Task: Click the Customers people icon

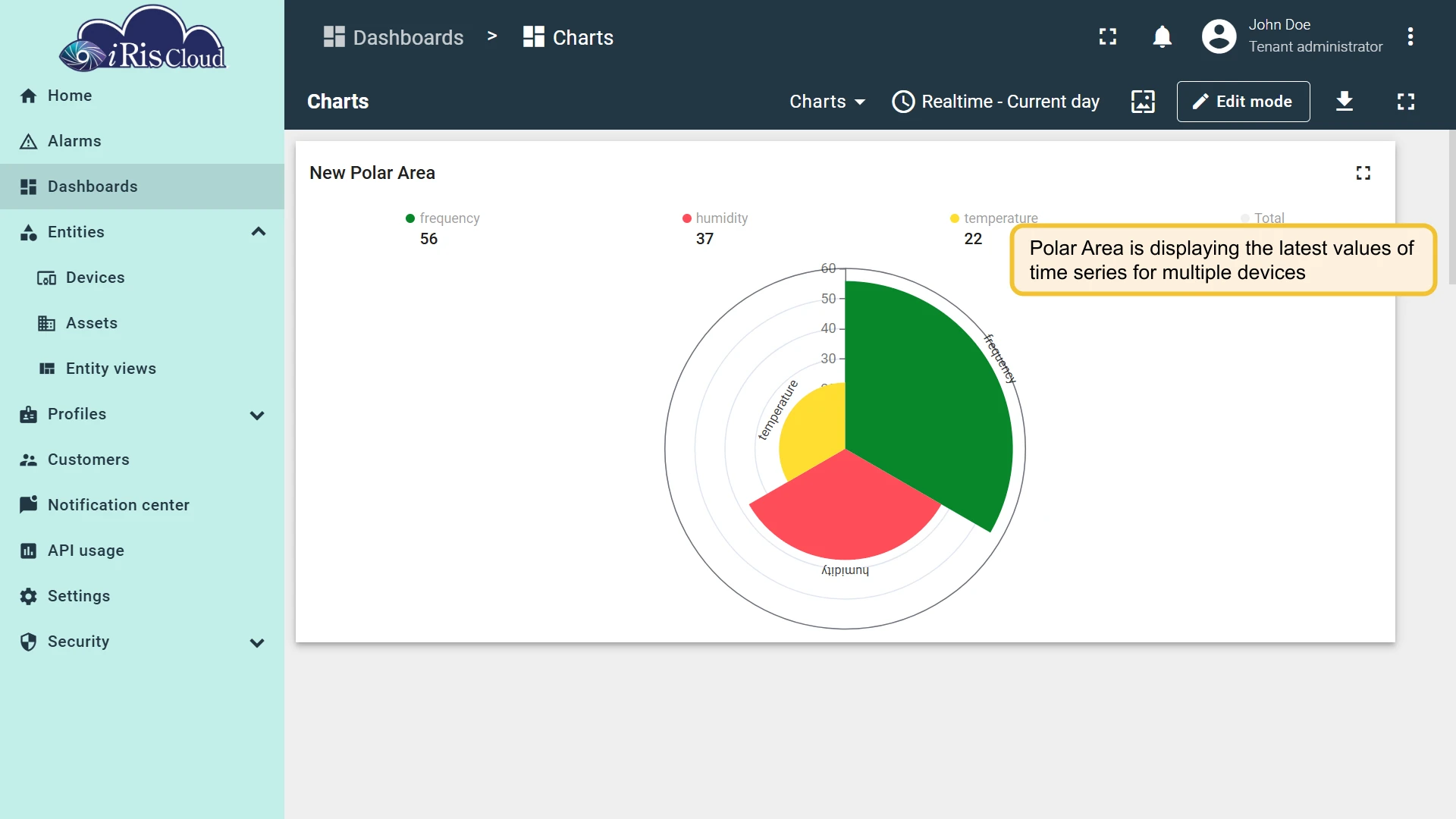Action: pos(29,460)
